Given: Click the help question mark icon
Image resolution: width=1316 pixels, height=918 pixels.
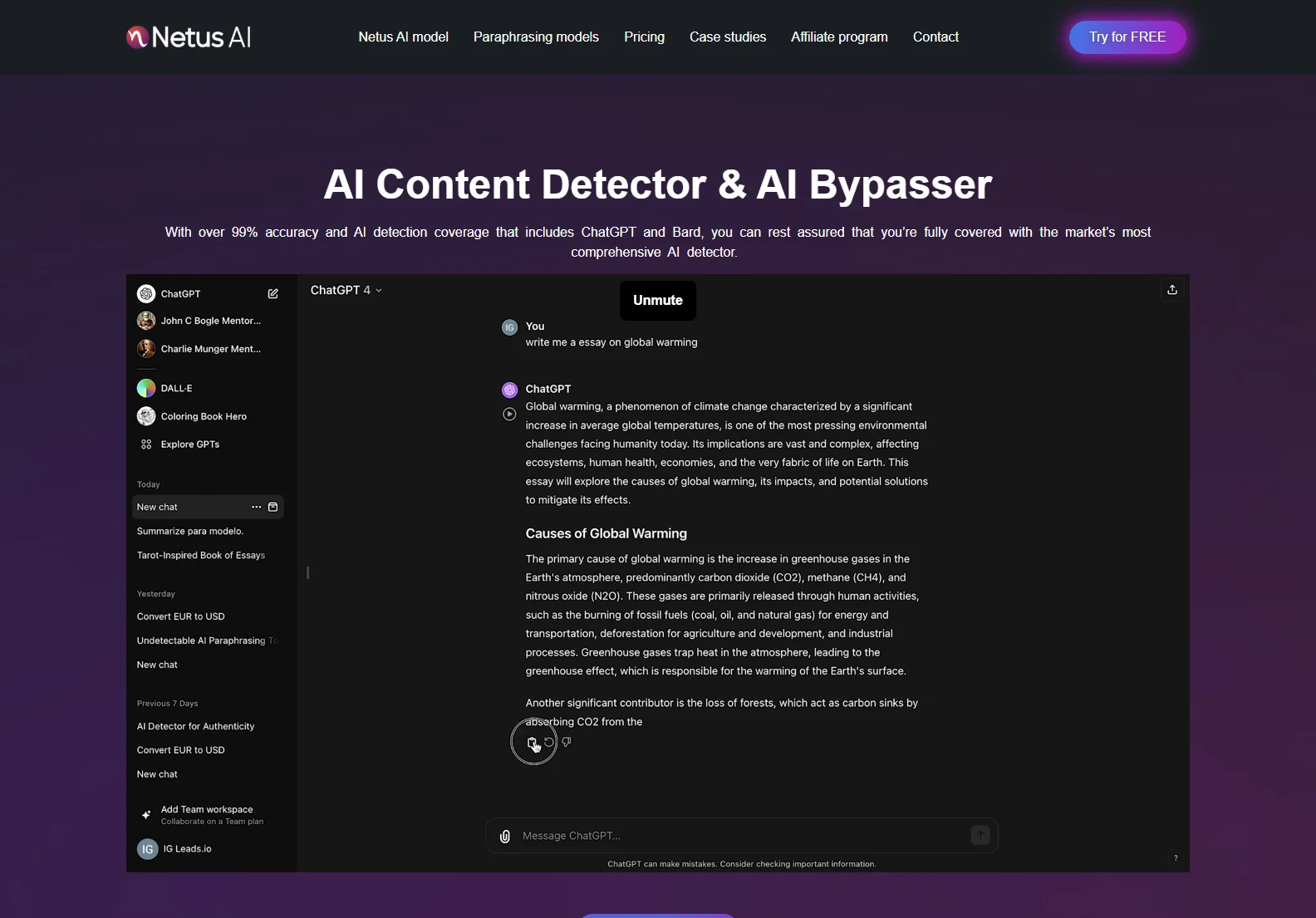Looking at the screenshot, I should coord(1176,858).
